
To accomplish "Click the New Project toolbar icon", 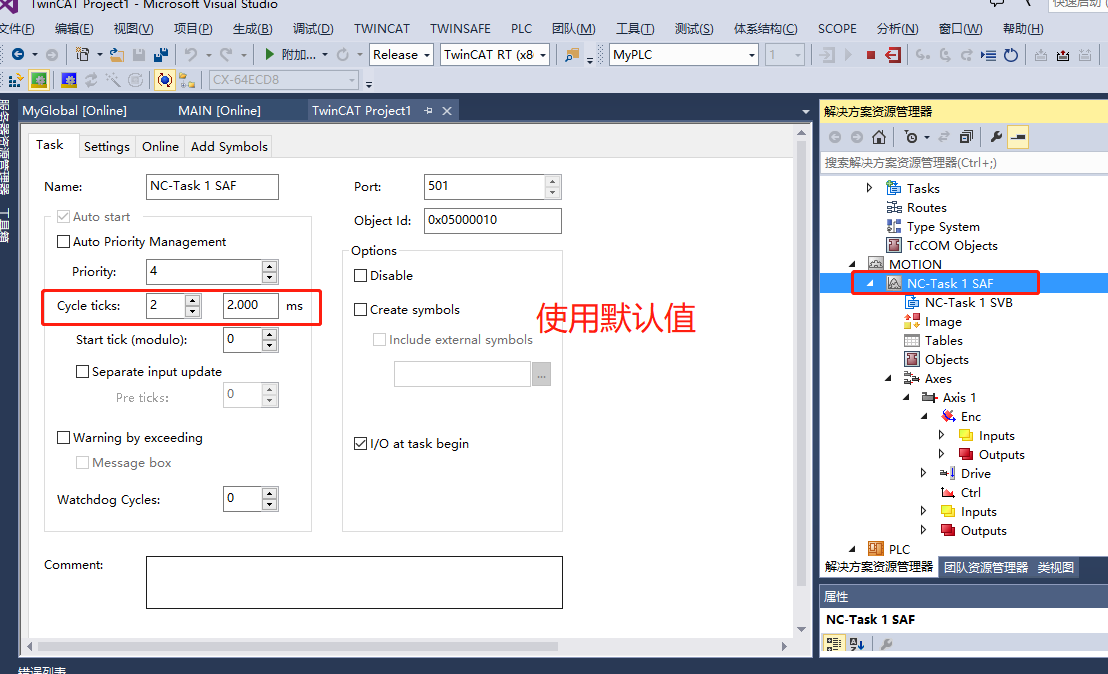I will point(83,54).
